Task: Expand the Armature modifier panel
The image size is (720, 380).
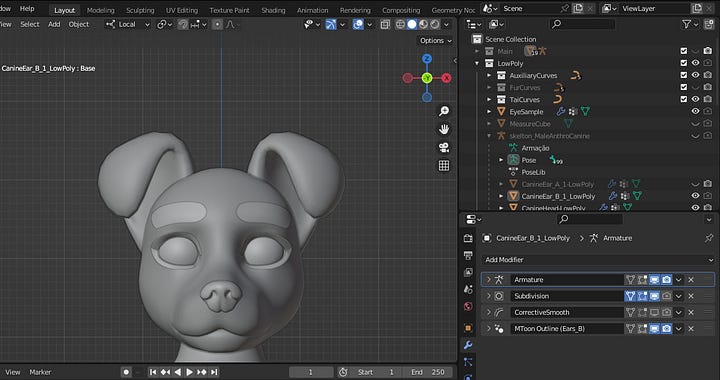Action: point(489,279)
